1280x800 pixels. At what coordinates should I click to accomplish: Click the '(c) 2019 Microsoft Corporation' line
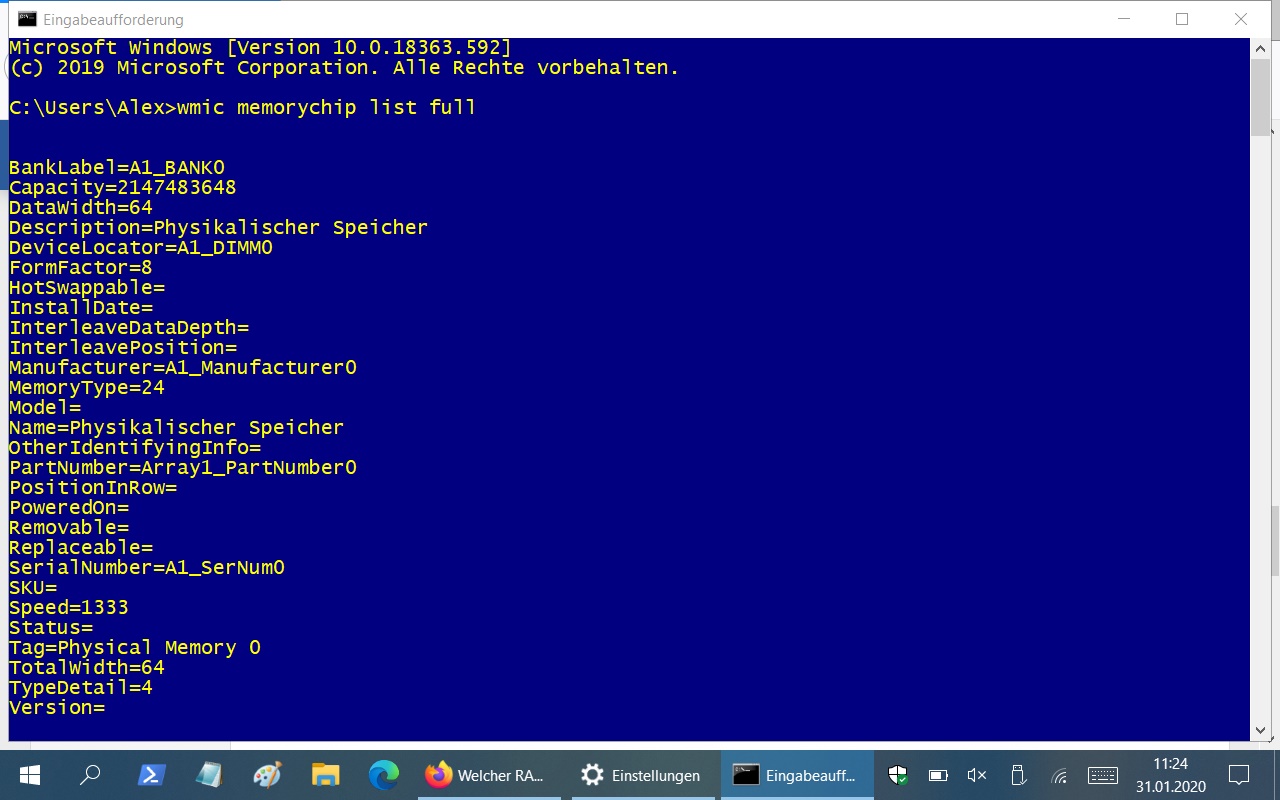pyautogui.click(x=344, y=67)
